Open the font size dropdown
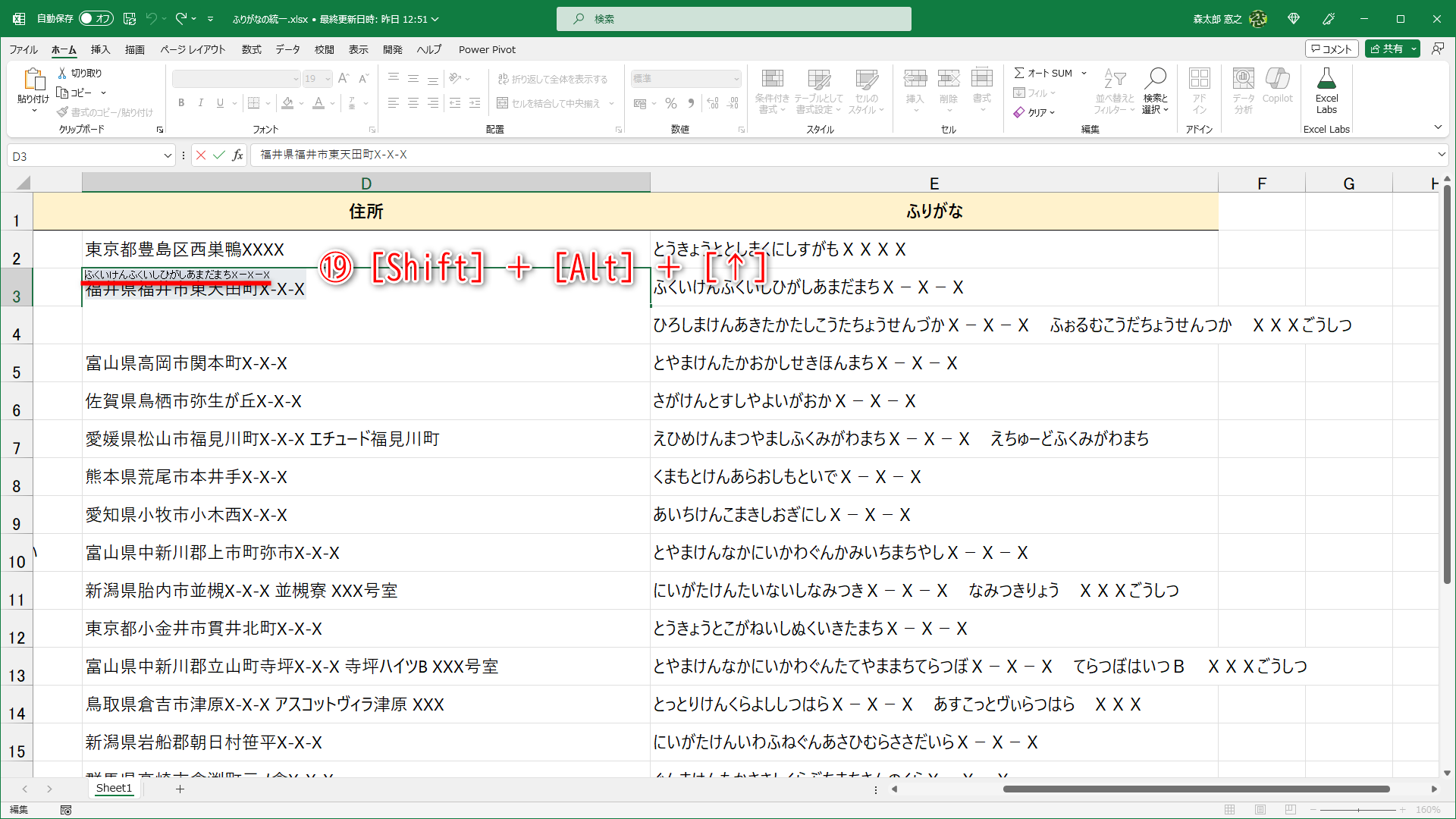 coord(327,78)
